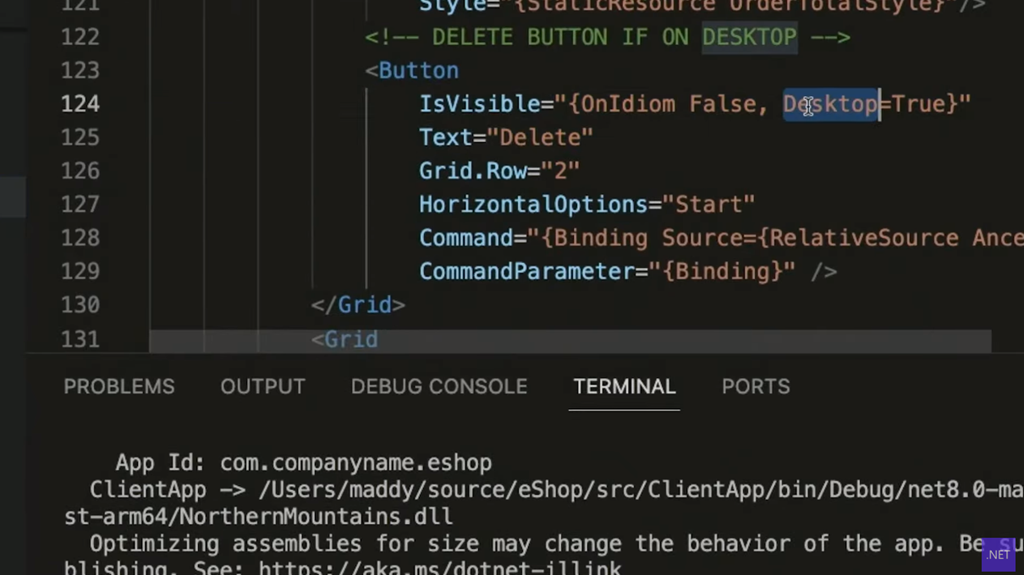Click the ClientApp path line in terminal
Image resolution: width=1024 pixels, height=575 pixels.
pos(556,489)
